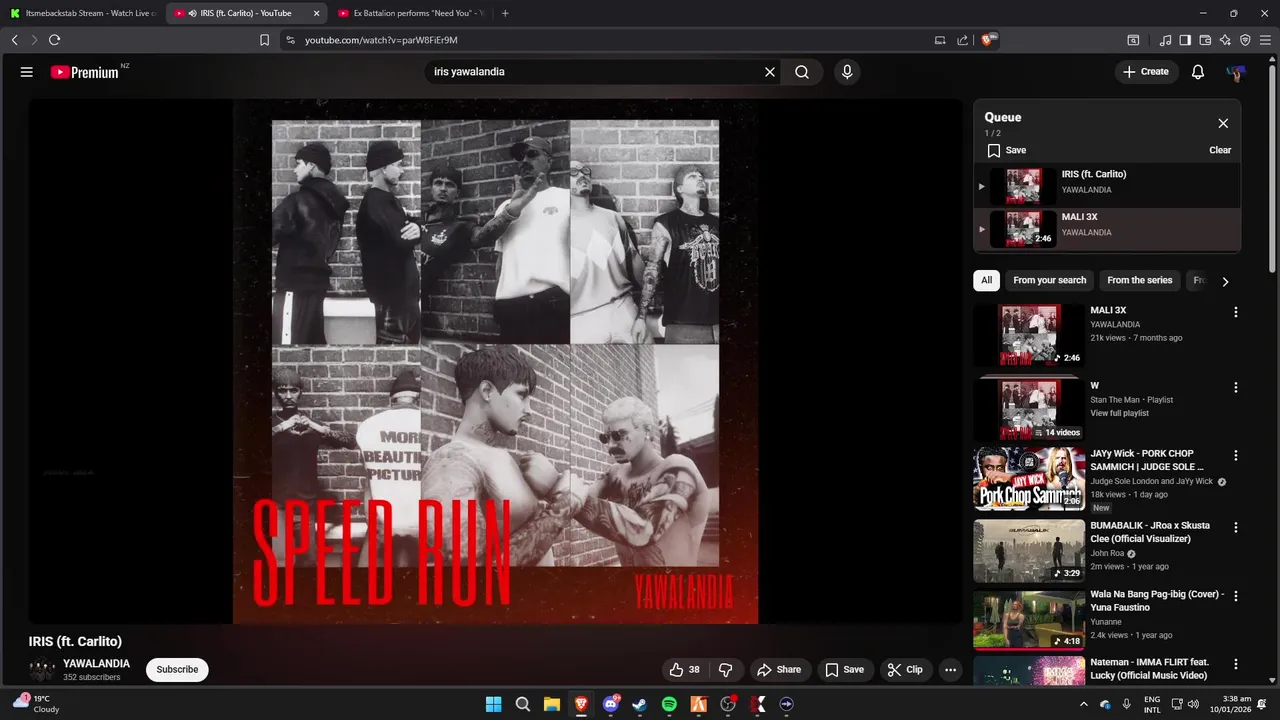Close the IRIS (ft. Carlito) browser tab

tap(317, 13)
